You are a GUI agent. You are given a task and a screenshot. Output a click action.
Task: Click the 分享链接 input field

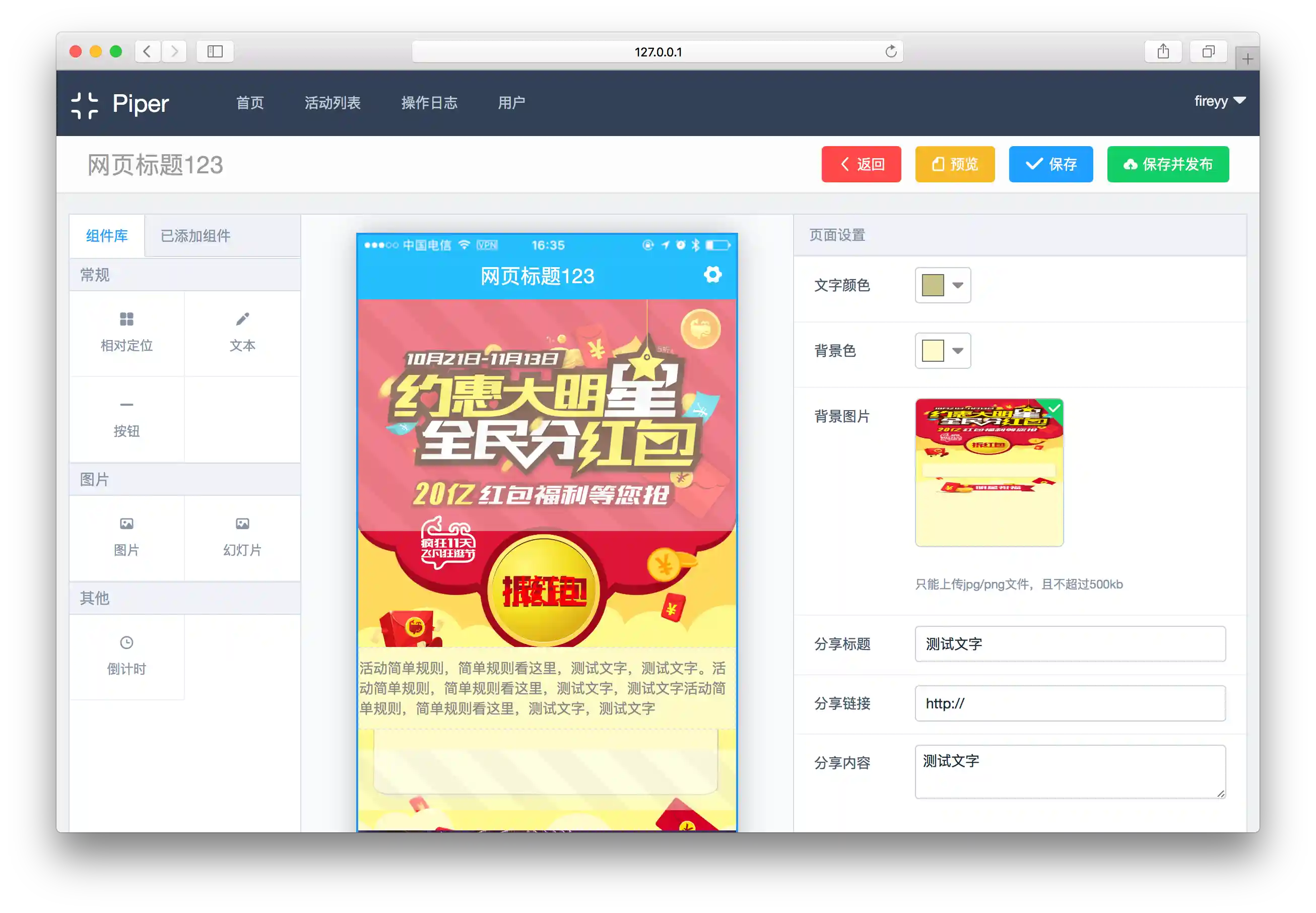point(1070,703)
